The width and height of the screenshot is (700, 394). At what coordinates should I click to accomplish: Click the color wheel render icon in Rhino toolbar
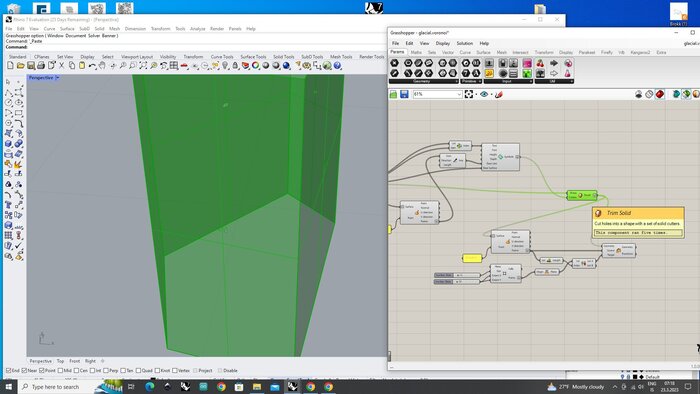(x=255, y=66)
